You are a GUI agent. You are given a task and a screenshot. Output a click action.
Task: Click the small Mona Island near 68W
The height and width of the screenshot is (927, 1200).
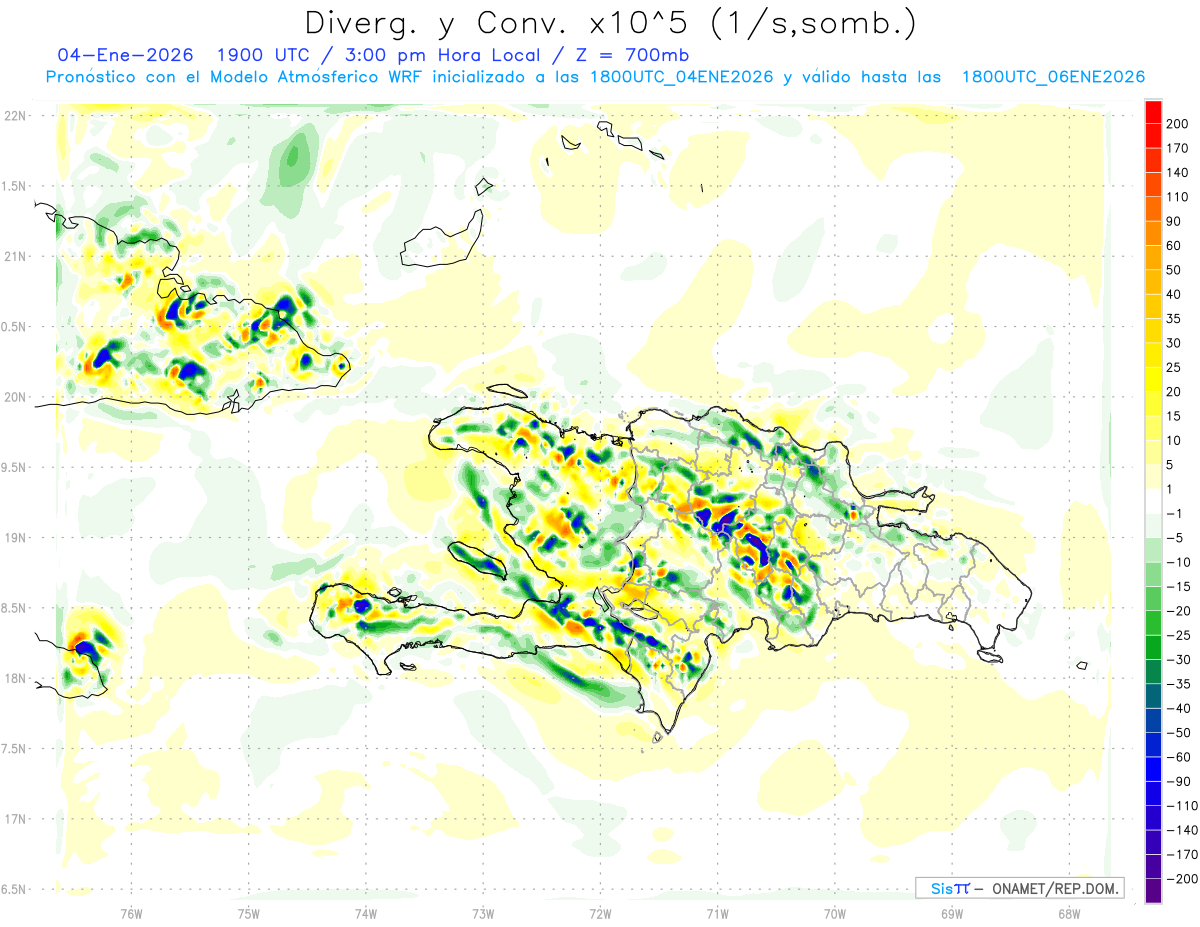coord(1080,665)
